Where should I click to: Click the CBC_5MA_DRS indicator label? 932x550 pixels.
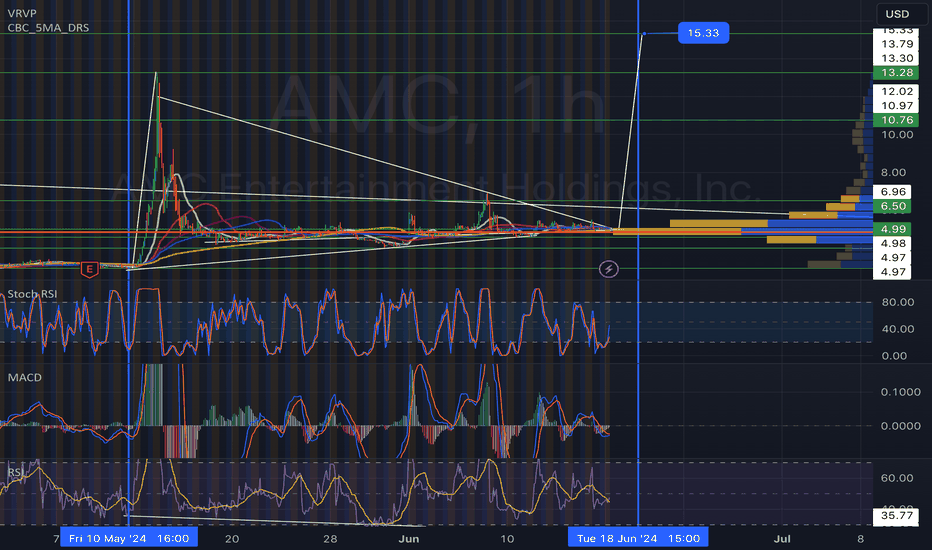[x=48, y=27]
